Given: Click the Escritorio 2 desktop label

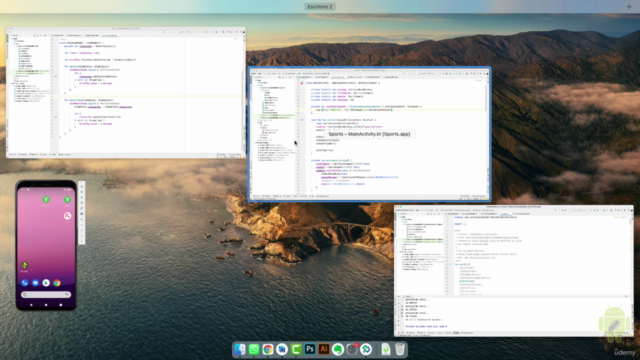Looking at the screenshot, I should pyautogui.click(x=320, y=7).
